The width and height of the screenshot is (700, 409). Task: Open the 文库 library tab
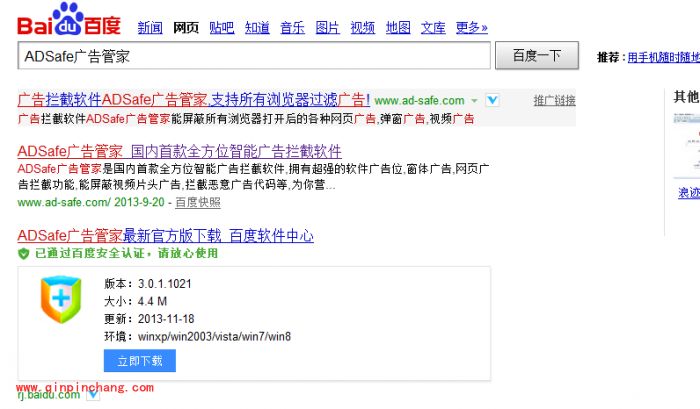[433, 28]
